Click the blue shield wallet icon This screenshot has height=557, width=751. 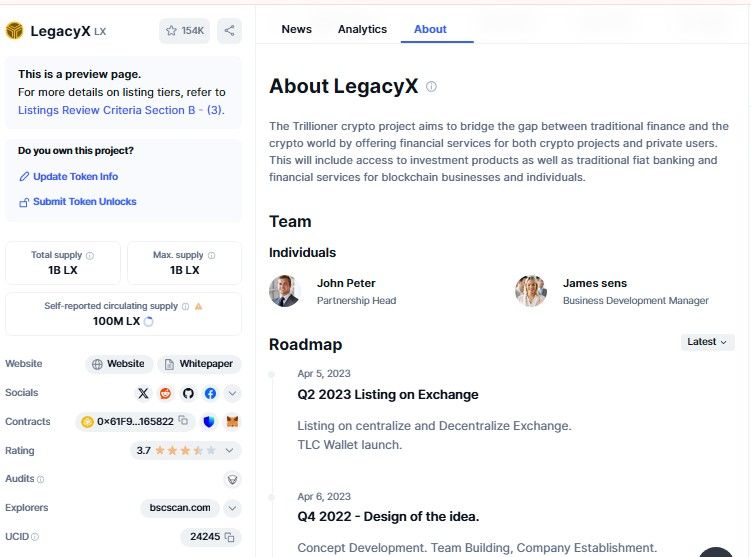pos(209,421)
